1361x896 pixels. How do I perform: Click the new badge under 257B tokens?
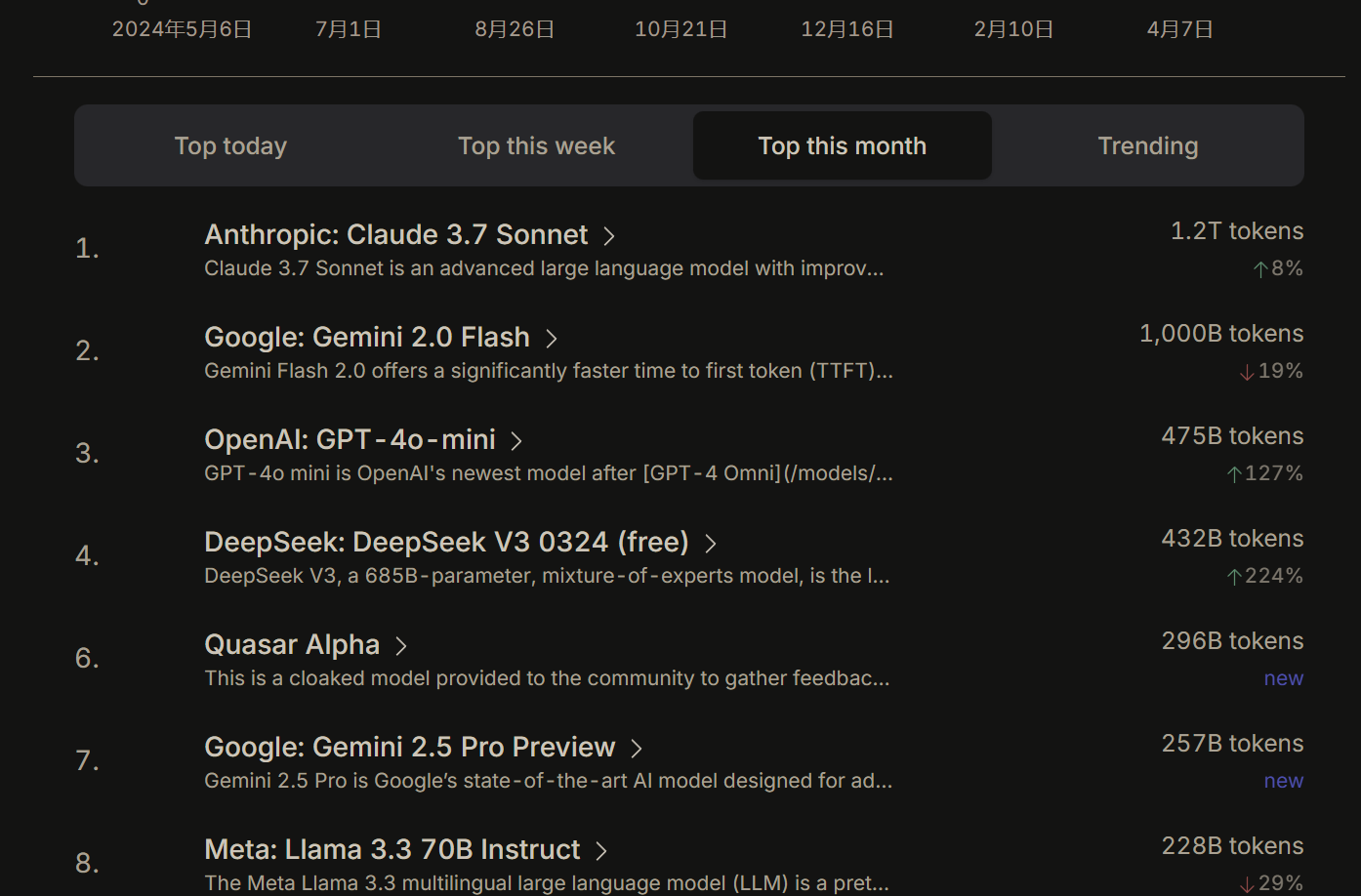point(1284,781)
